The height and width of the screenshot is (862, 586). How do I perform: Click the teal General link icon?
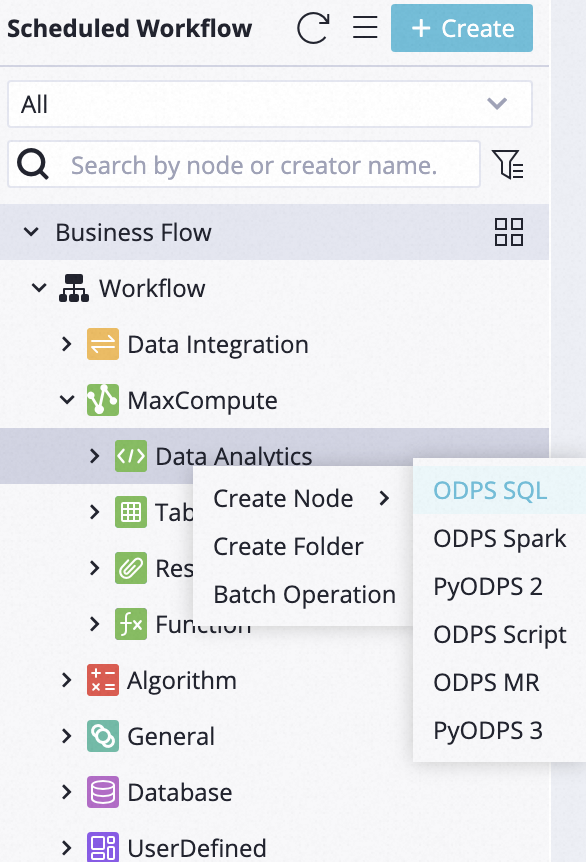coord(103,736)
